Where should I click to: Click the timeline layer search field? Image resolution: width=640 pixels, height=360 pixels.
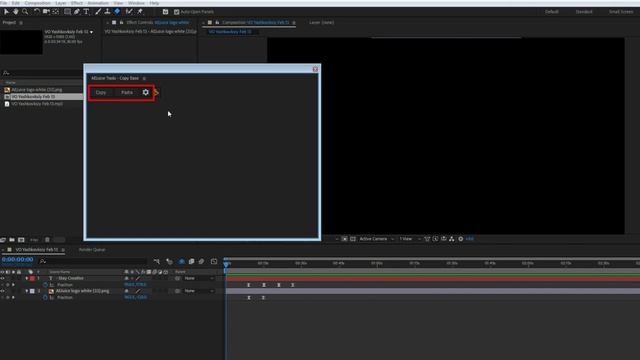tap(93, 261)
